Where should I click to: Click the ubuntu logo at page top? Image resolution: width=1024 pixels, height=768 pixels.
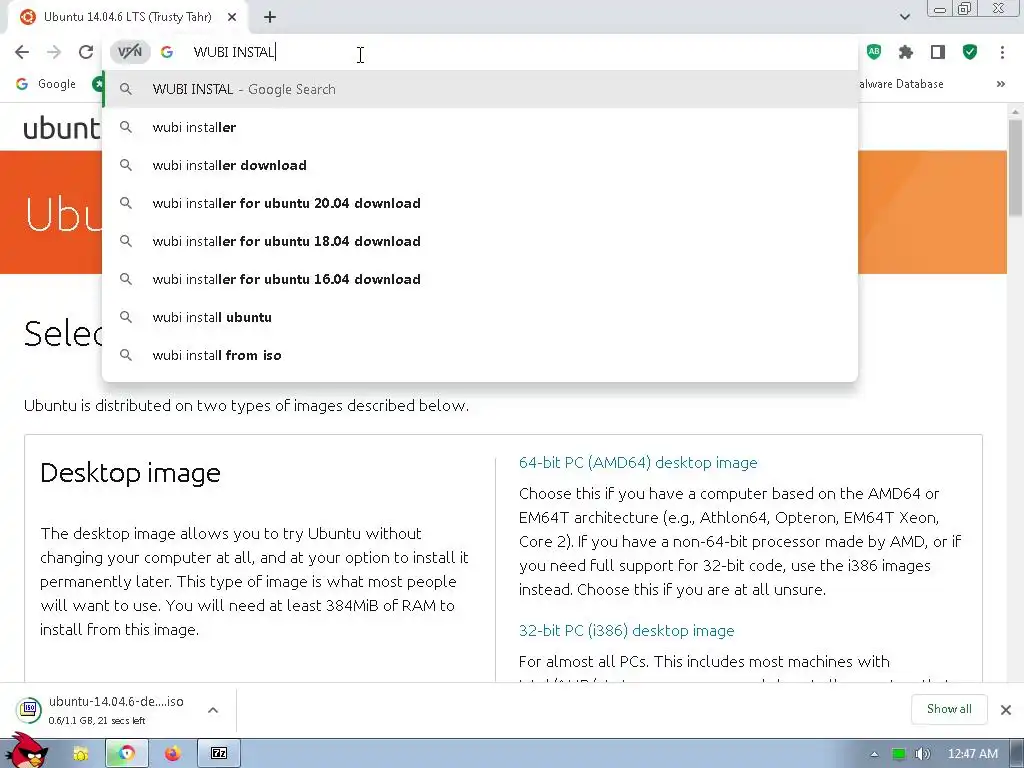coord(61,128)
